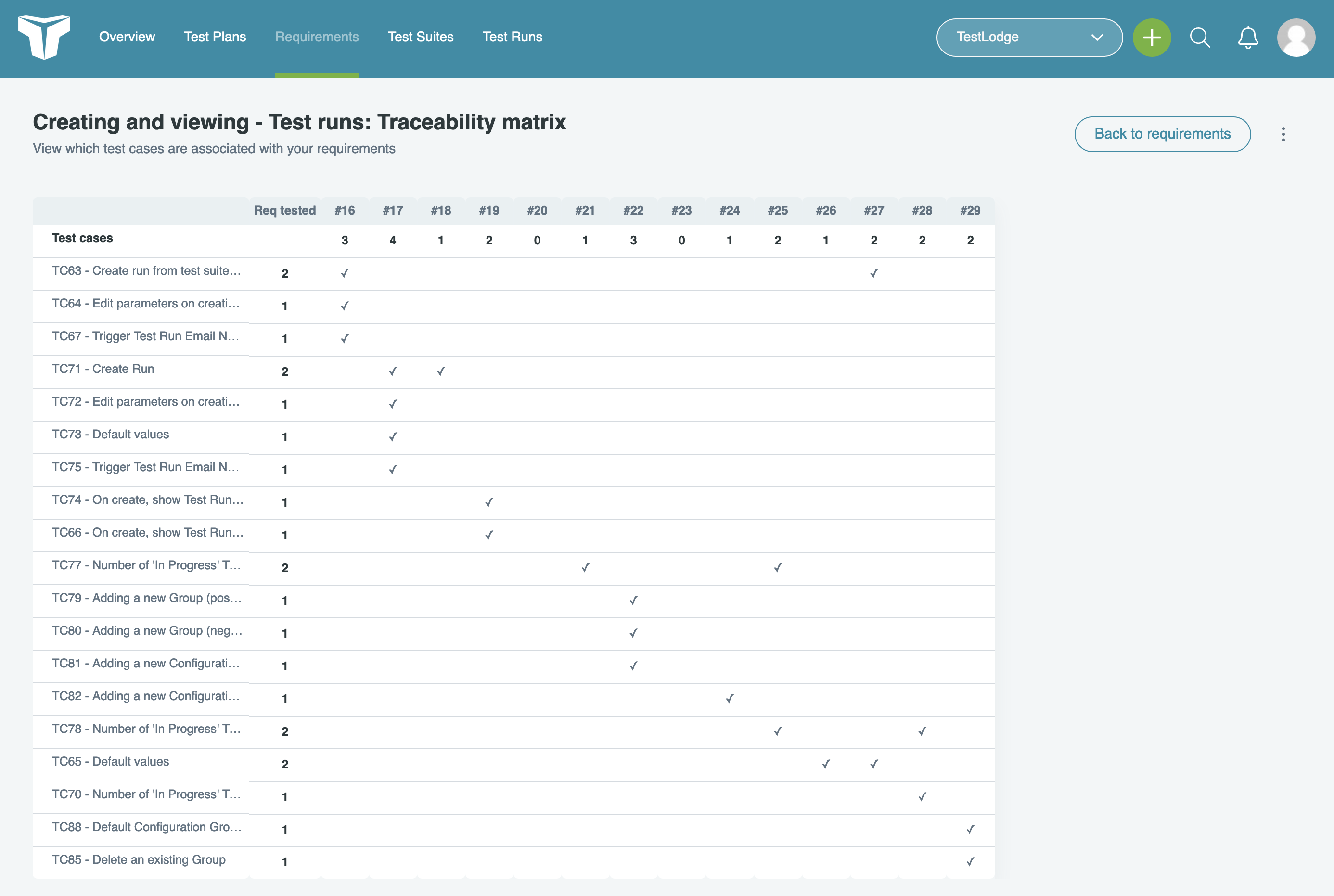Click requirement column header #29

970,211
